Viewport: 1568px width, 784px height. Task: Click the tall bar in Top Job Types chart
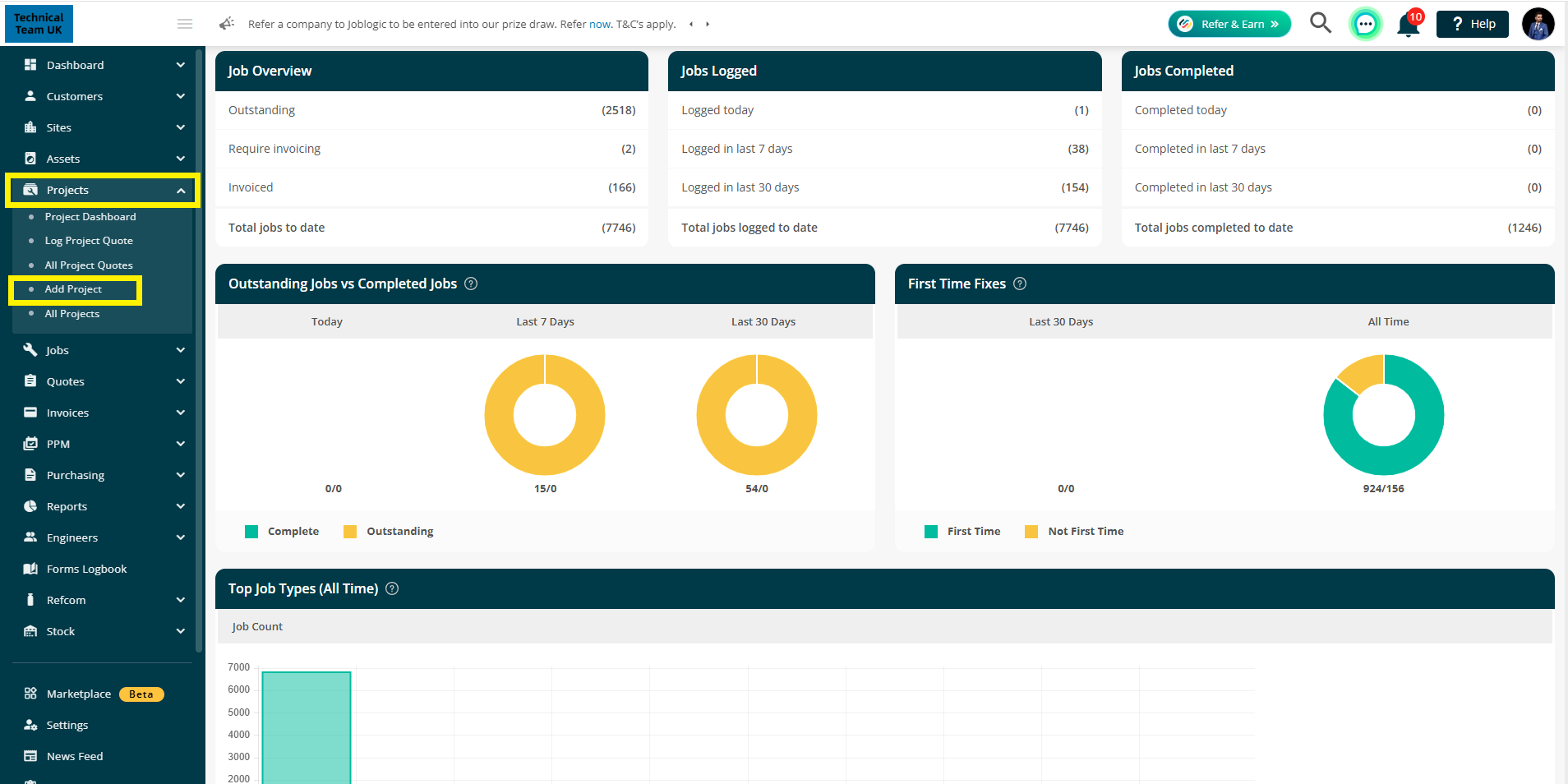pos(307,727)
